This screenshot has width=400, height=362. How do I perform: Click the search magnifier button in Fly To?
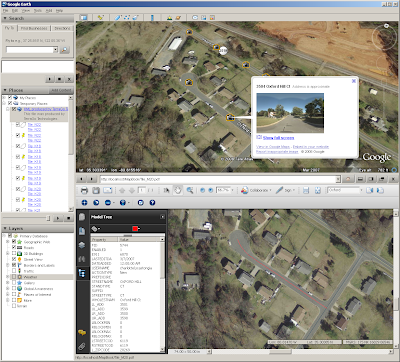tap(65, 50)
